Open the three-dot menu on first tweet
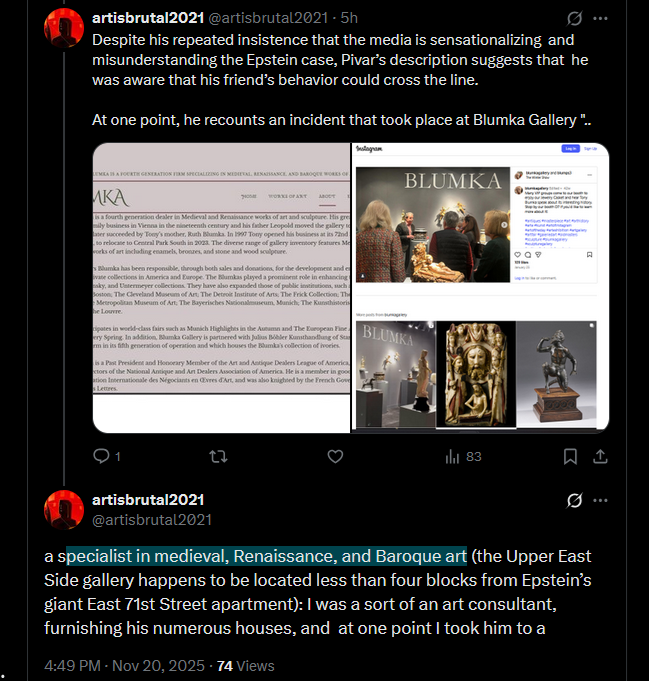 pyautogui.click(x=600, y=18)
